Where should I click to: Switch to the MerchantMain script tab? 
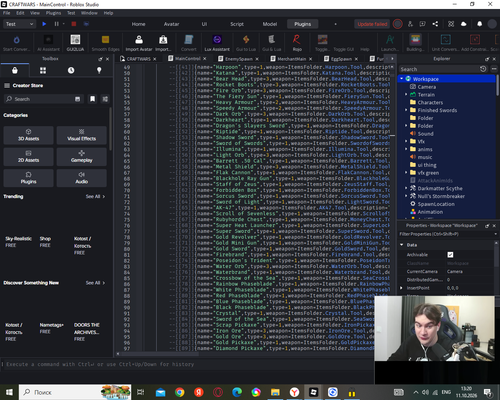coord(292,59)
